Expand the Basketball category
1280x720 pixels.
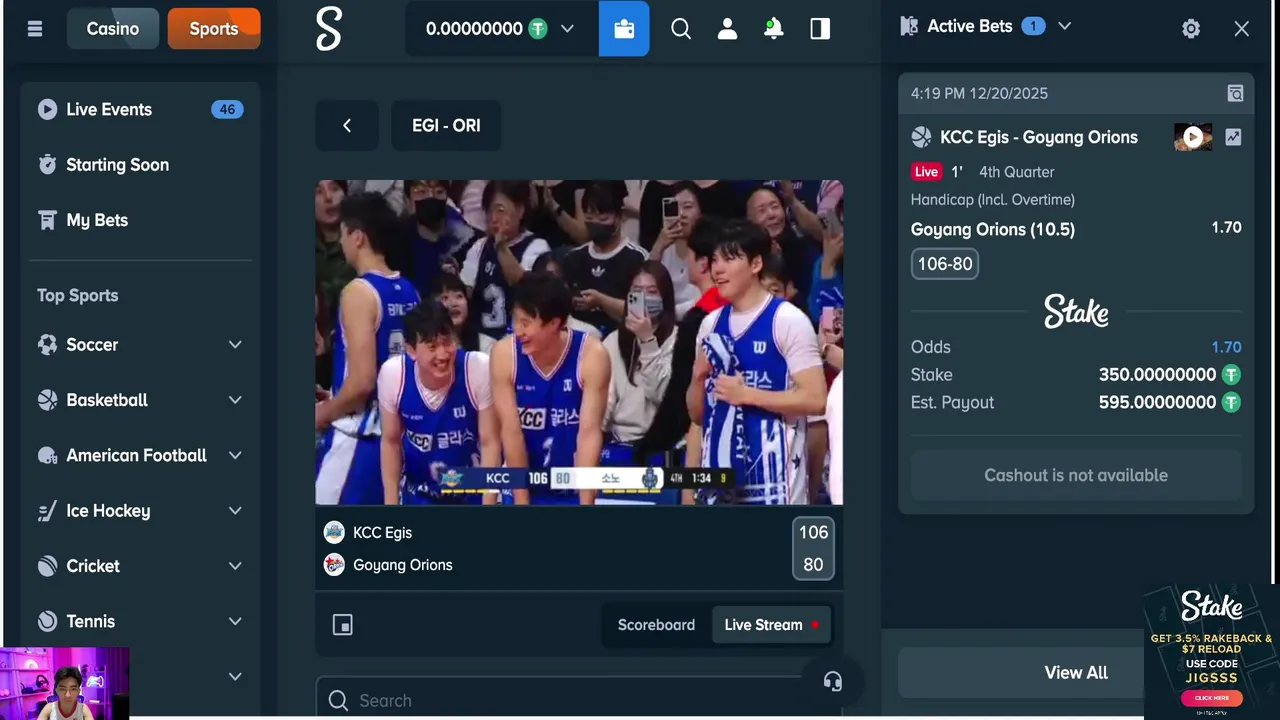[235, 400]
